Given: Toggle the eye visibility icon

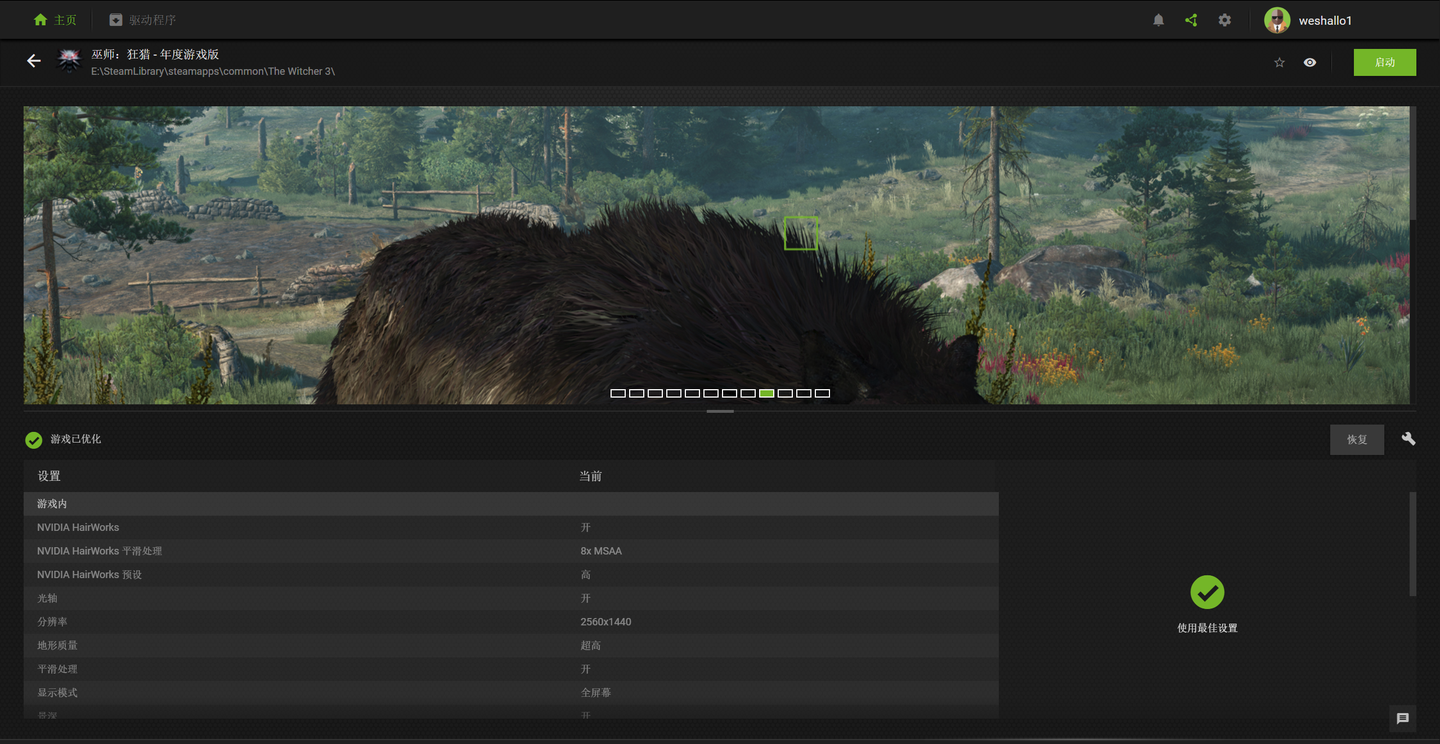Looking at the screenshot, I should click(x=1310, y=62).
